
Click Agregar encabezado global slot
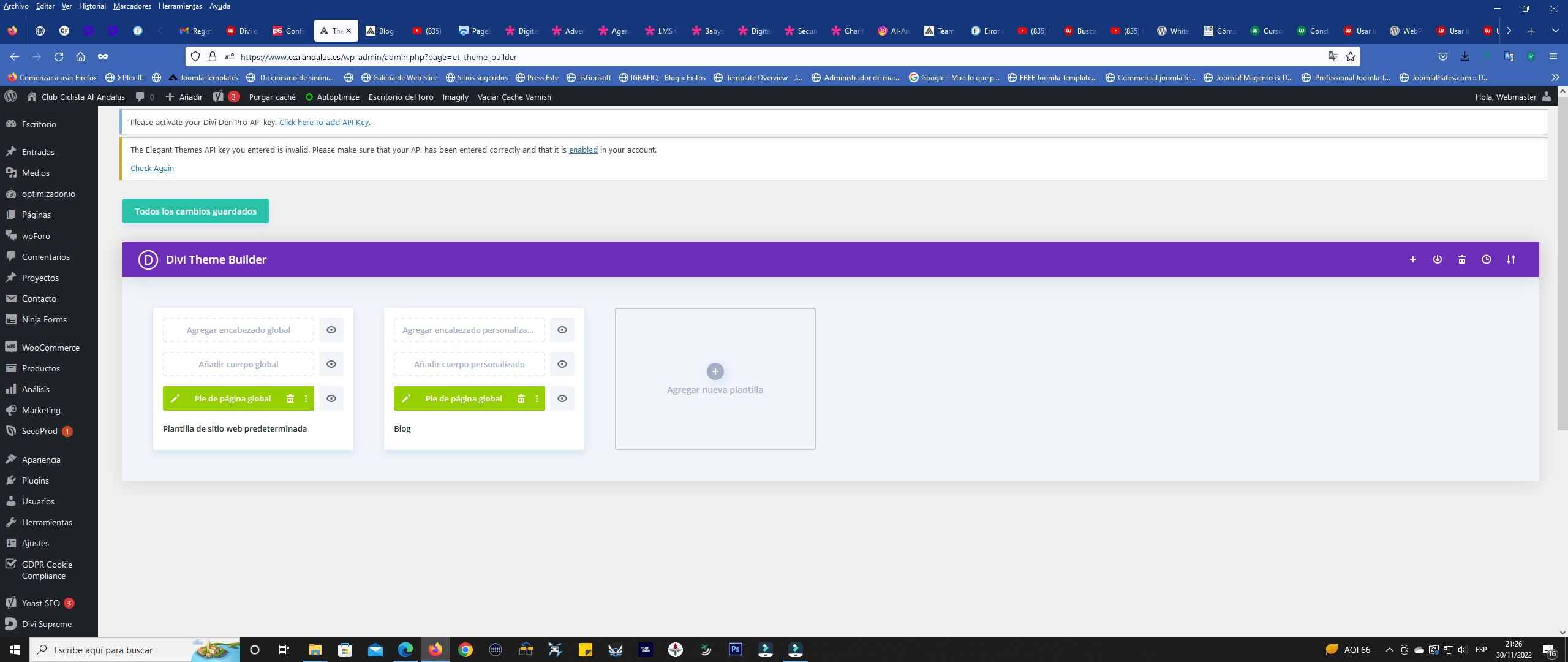[238, 330]
